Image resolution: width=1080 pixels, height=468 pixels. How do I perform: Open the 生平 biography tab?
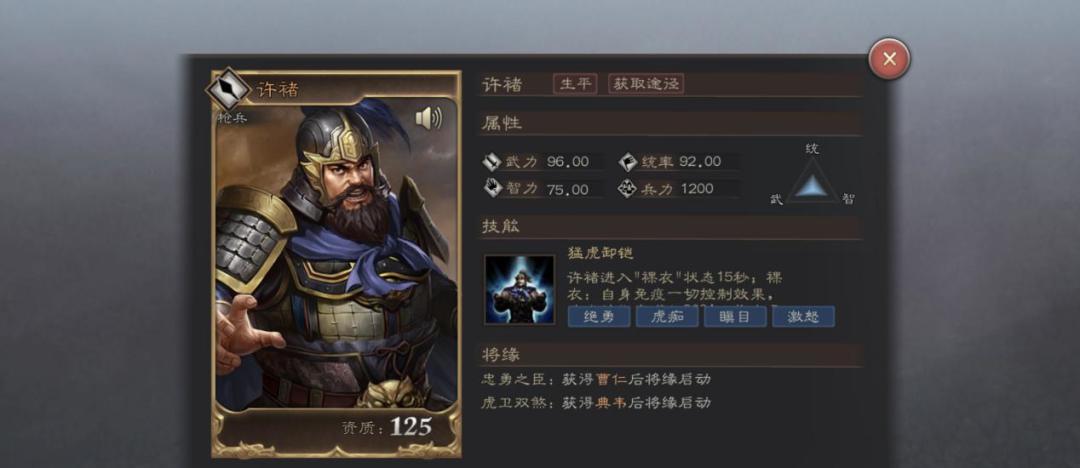click(575, 84)
